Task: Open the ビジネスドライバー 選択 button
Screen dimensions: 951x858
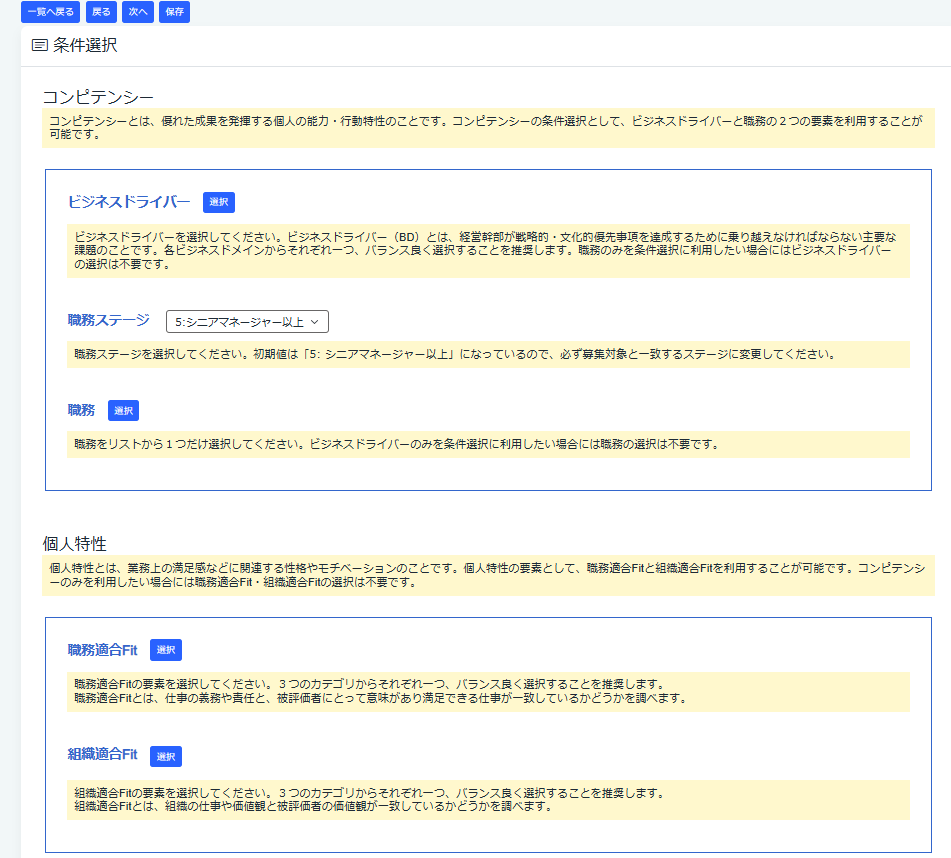Action: (218, 202)
